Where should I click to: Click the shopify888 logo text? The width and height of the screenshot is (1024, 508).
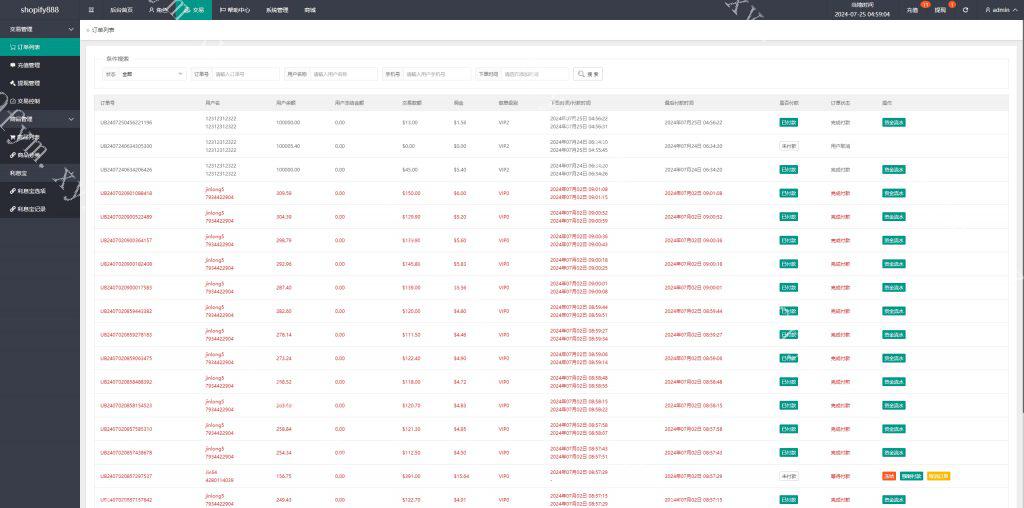pyautogui.click(x=39, y=10)
